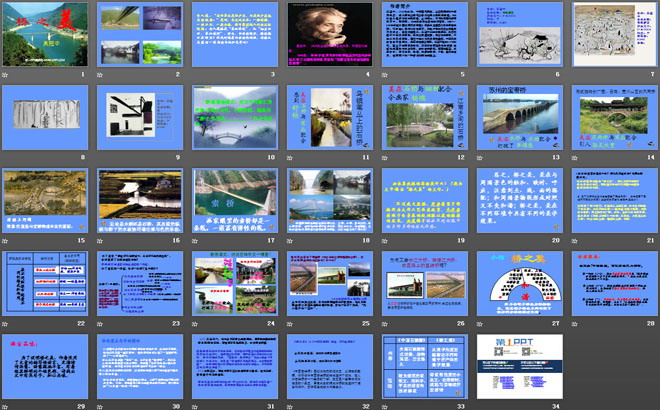Select slide 20 white text paragraph thumbnail

(x=520, y=201)
